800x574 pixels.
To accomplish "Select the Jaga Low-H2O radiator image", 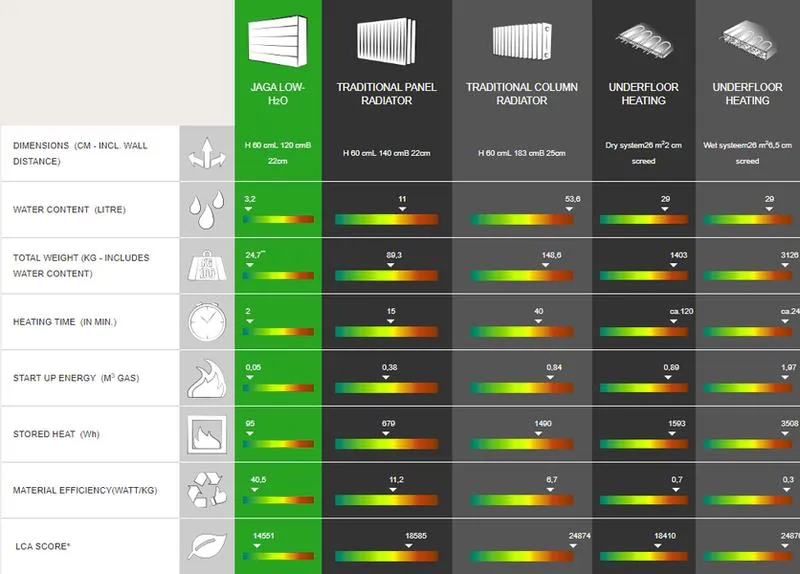I will pos(278,41).
